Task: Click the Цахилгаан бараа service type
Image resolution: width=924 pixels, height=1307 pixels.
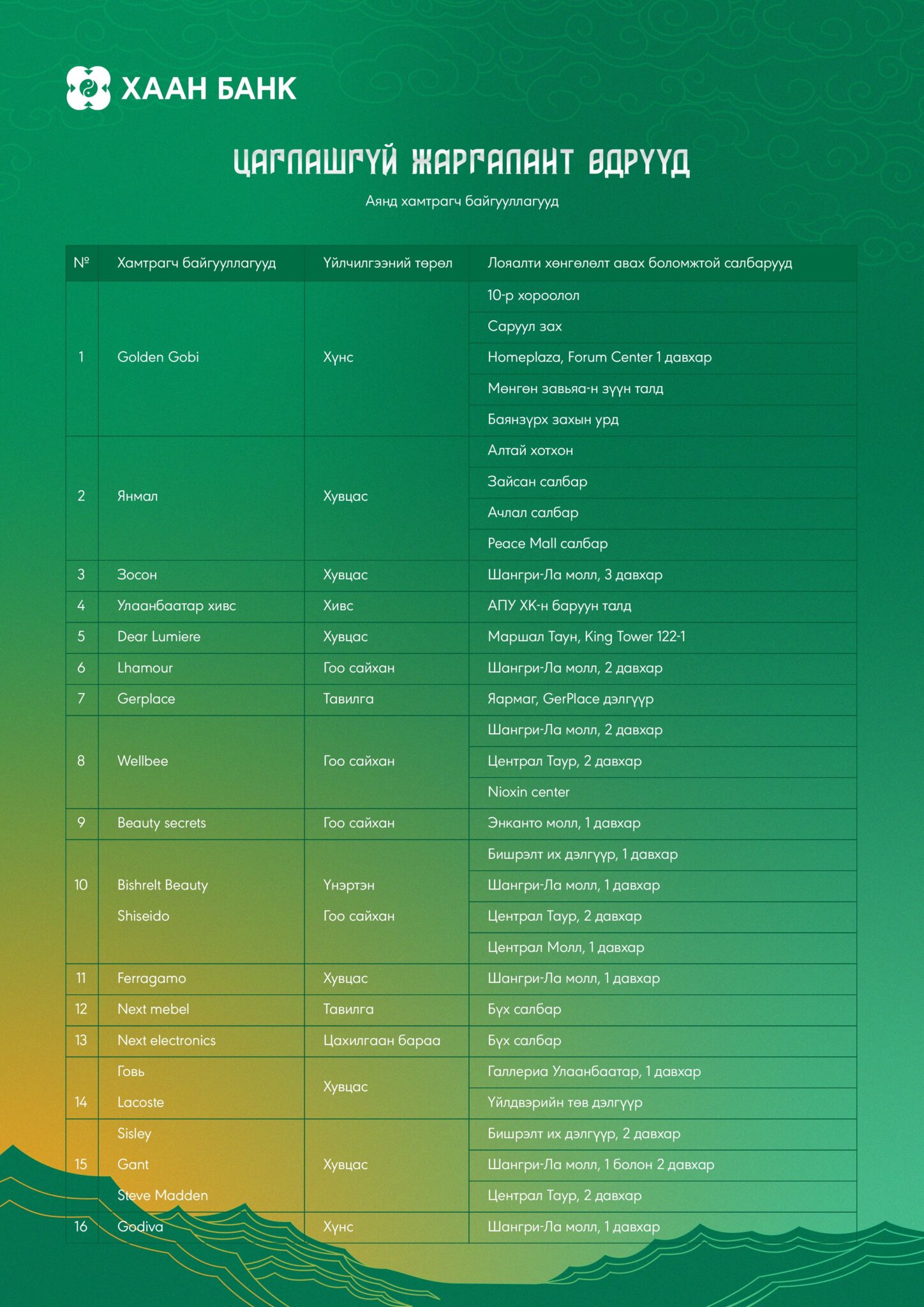Action: 382,1040
